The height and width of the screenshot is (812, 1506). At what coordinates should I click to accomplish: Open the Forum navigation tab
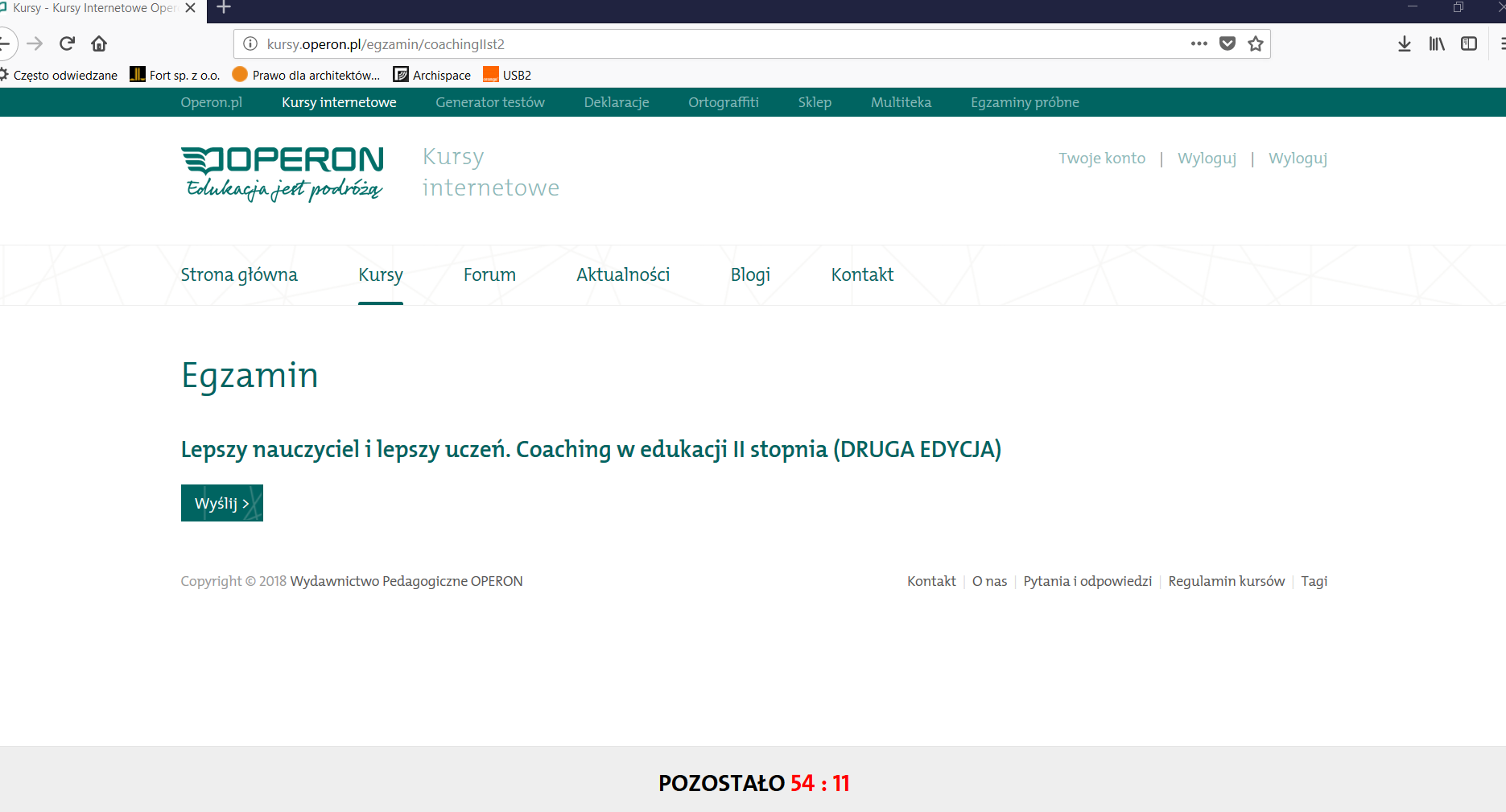point(489,275)
